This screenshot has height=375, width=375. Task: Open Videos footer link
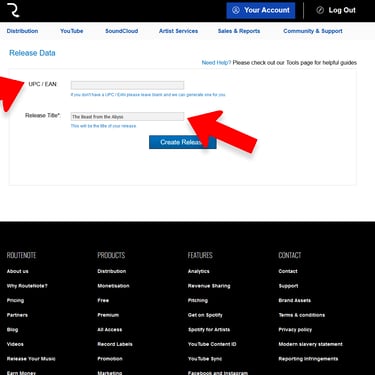click(15, 344)
